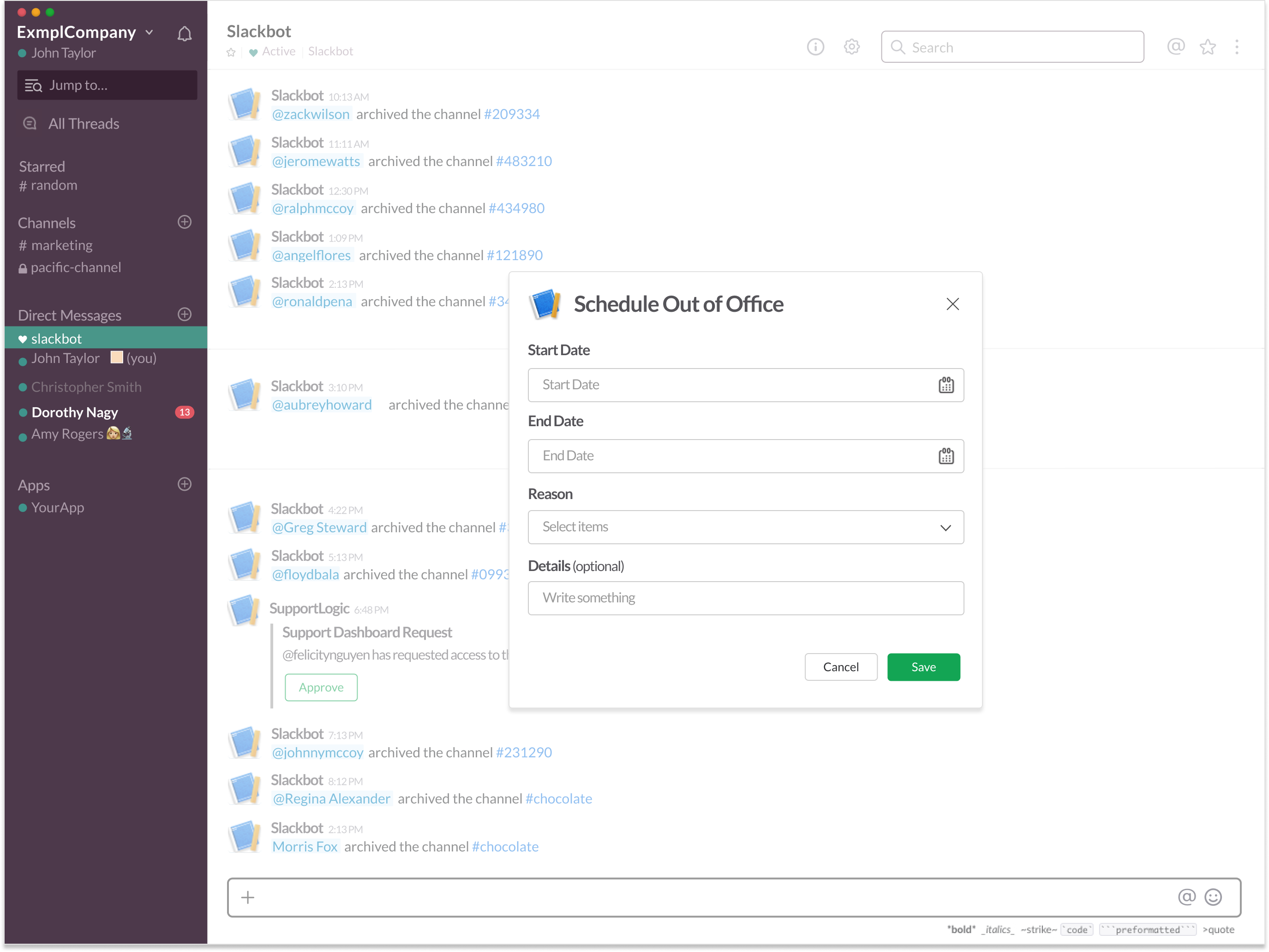
Task: Open the Jump to quick switcher
Action: pos(107,85)
